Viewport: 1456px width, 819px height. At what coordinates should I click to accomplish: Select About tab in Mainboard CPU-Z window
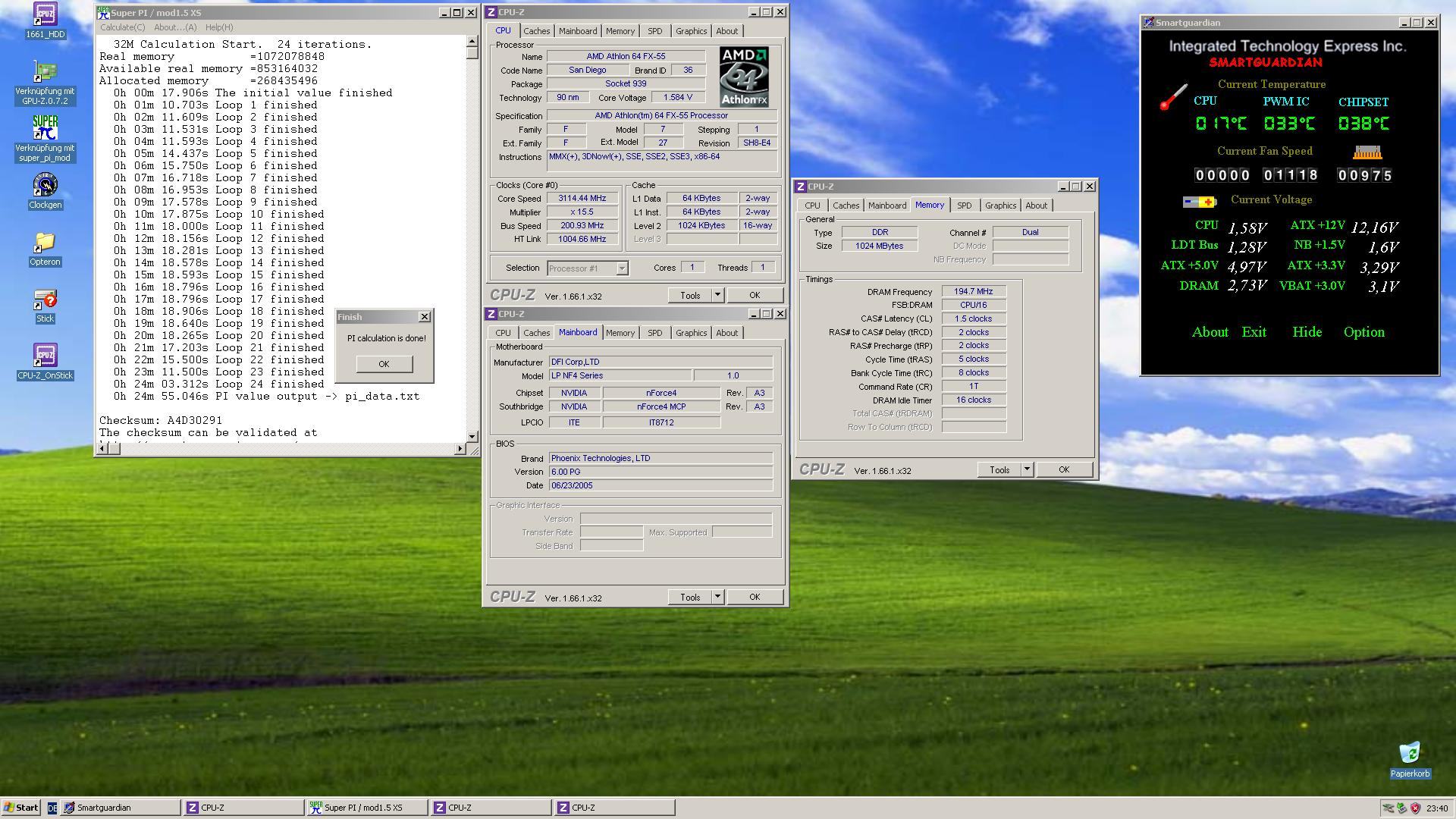tap(726, 333)
